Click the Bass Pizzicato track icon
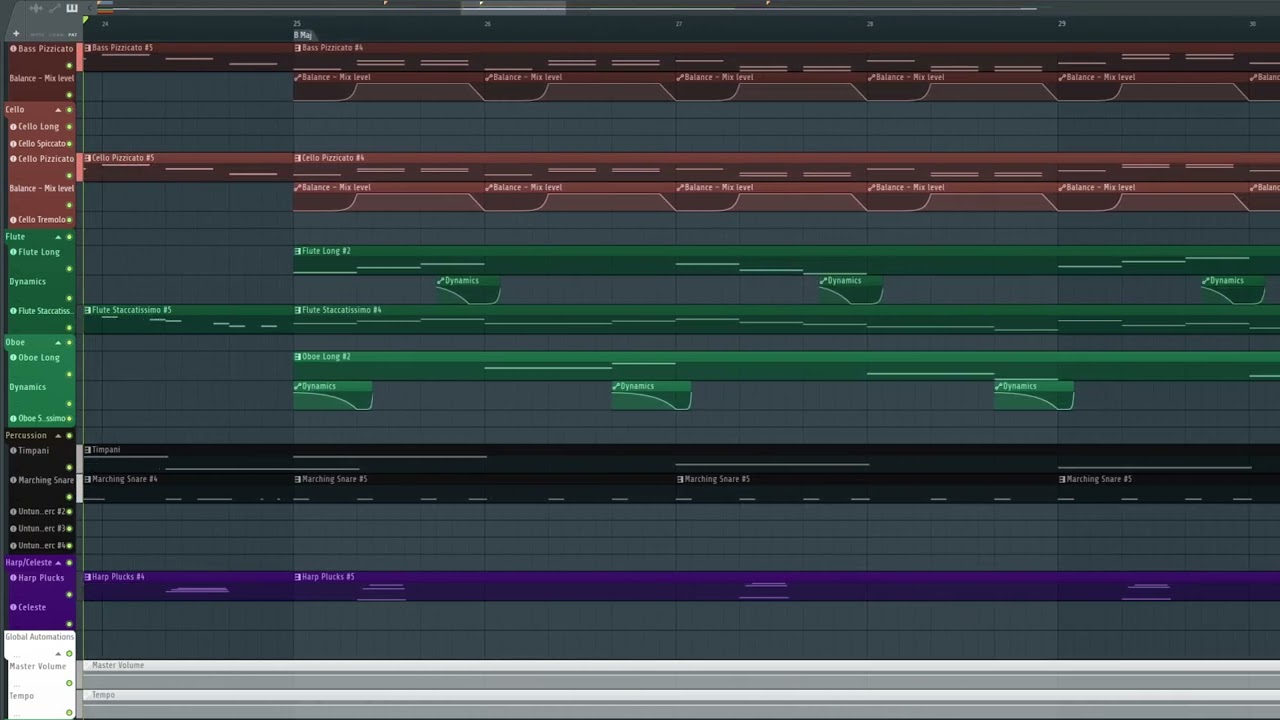Image resolution: width=1280 pixels, height=720 pixels. click(x=13, y=48)
